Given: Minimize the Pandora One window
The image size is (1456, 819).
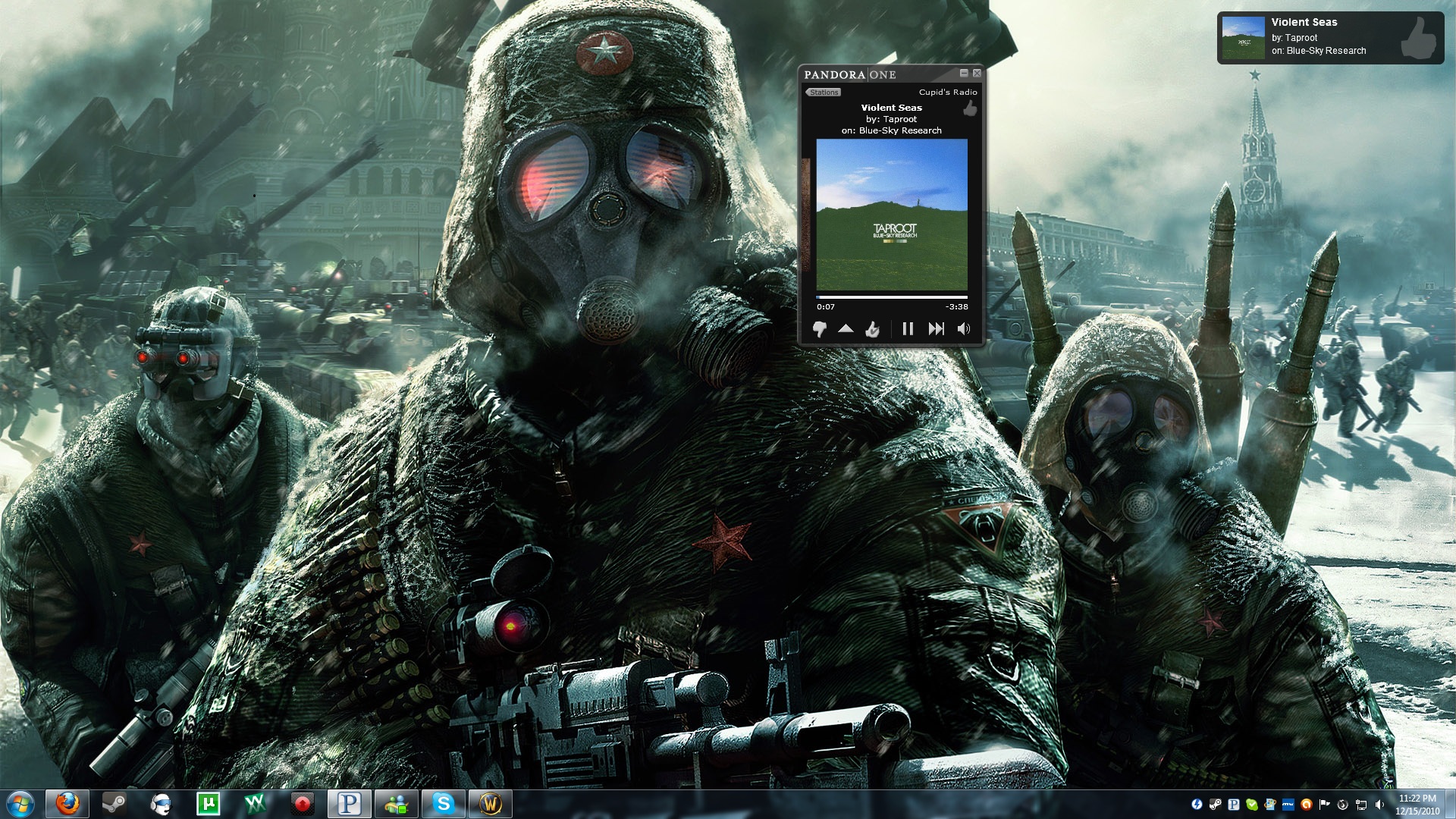Looking at the screenshot, I should pos(964,74).
